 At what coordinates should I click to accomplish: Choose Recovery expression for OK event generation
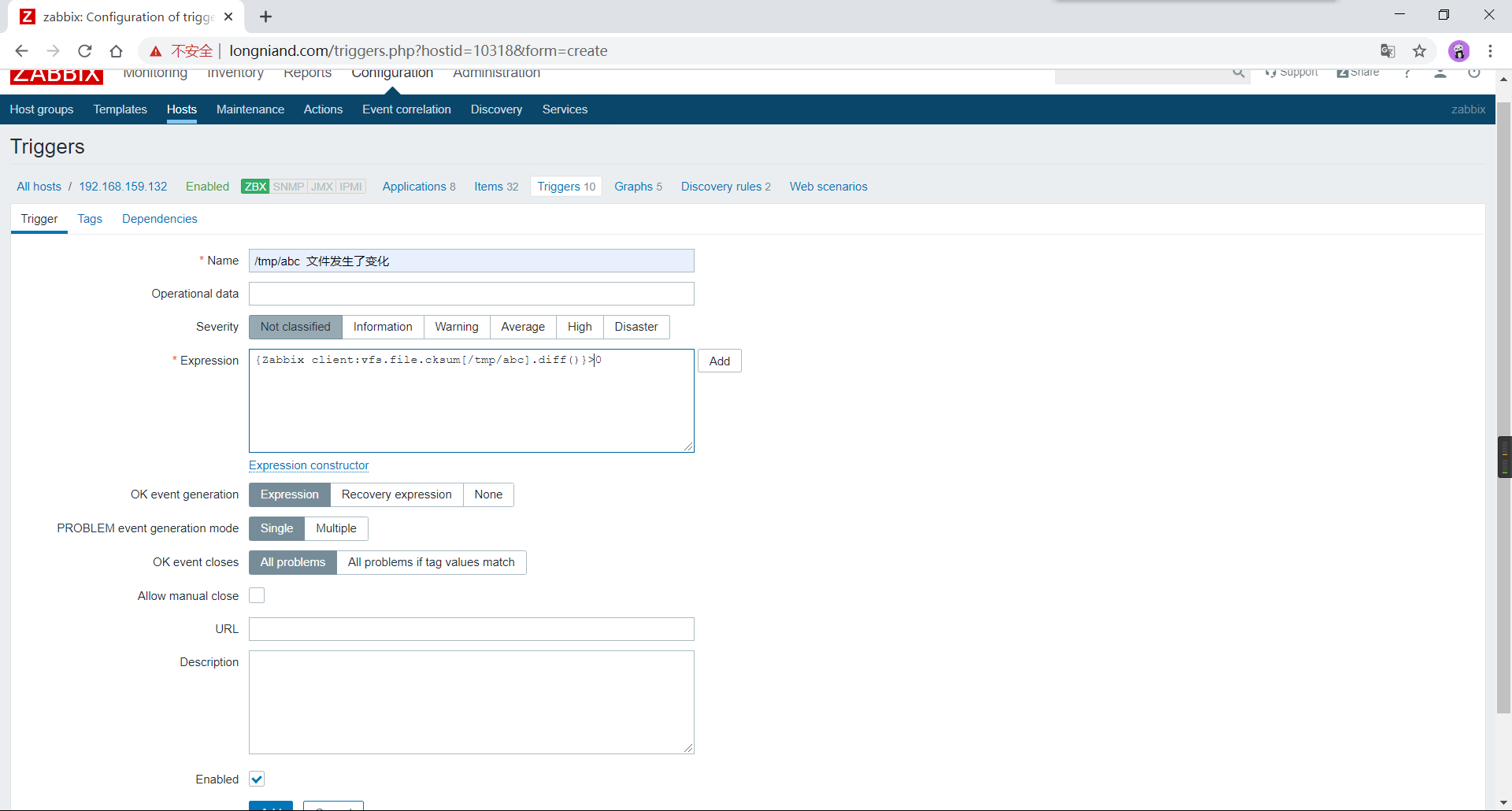(397, 494)
